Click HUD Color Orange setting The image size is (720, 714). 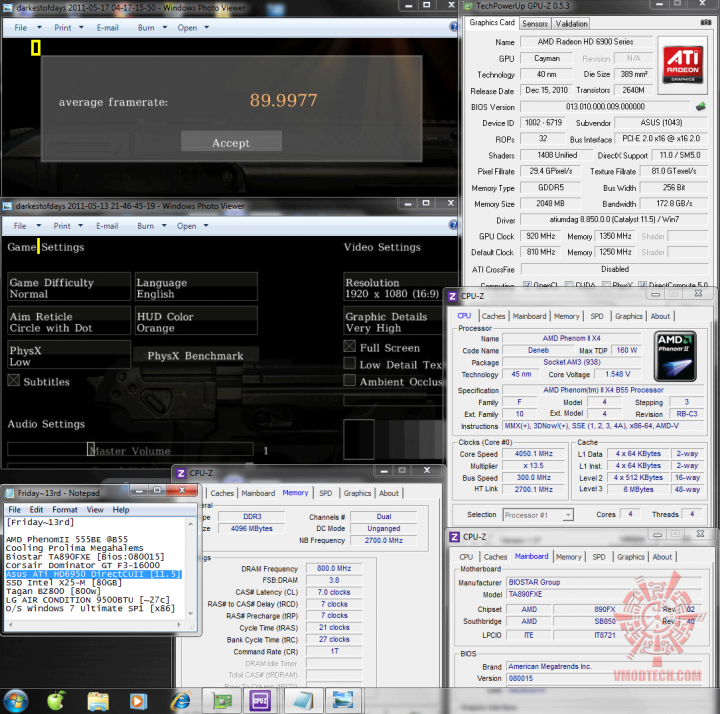tap(196, 322)
